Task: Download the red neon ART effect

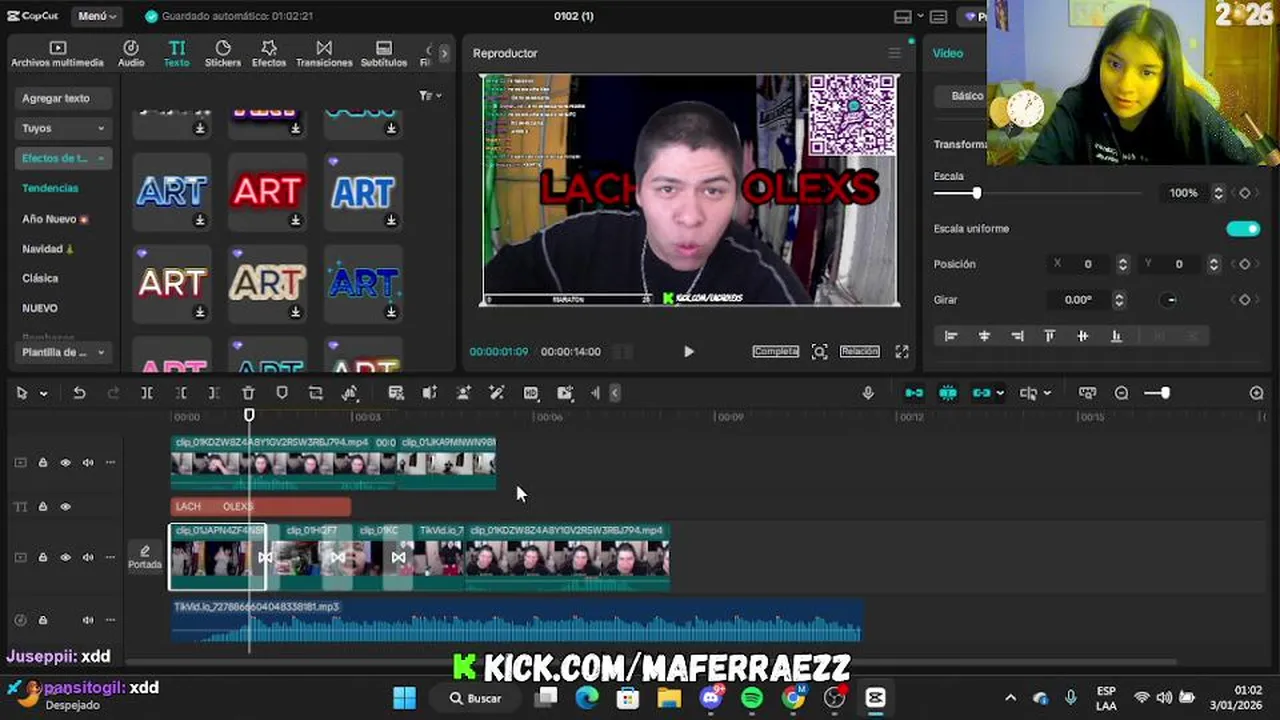Action: pos(295,220)
